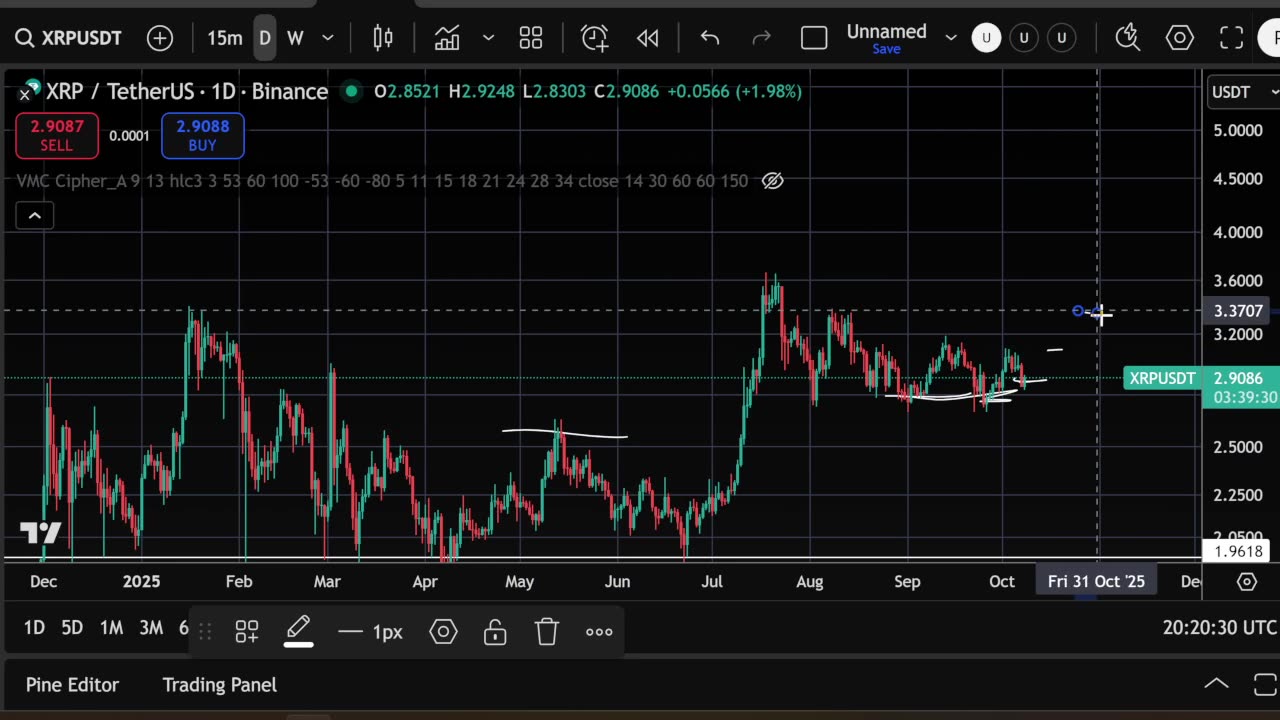Add a compare symbol with the plus icon

160,38
